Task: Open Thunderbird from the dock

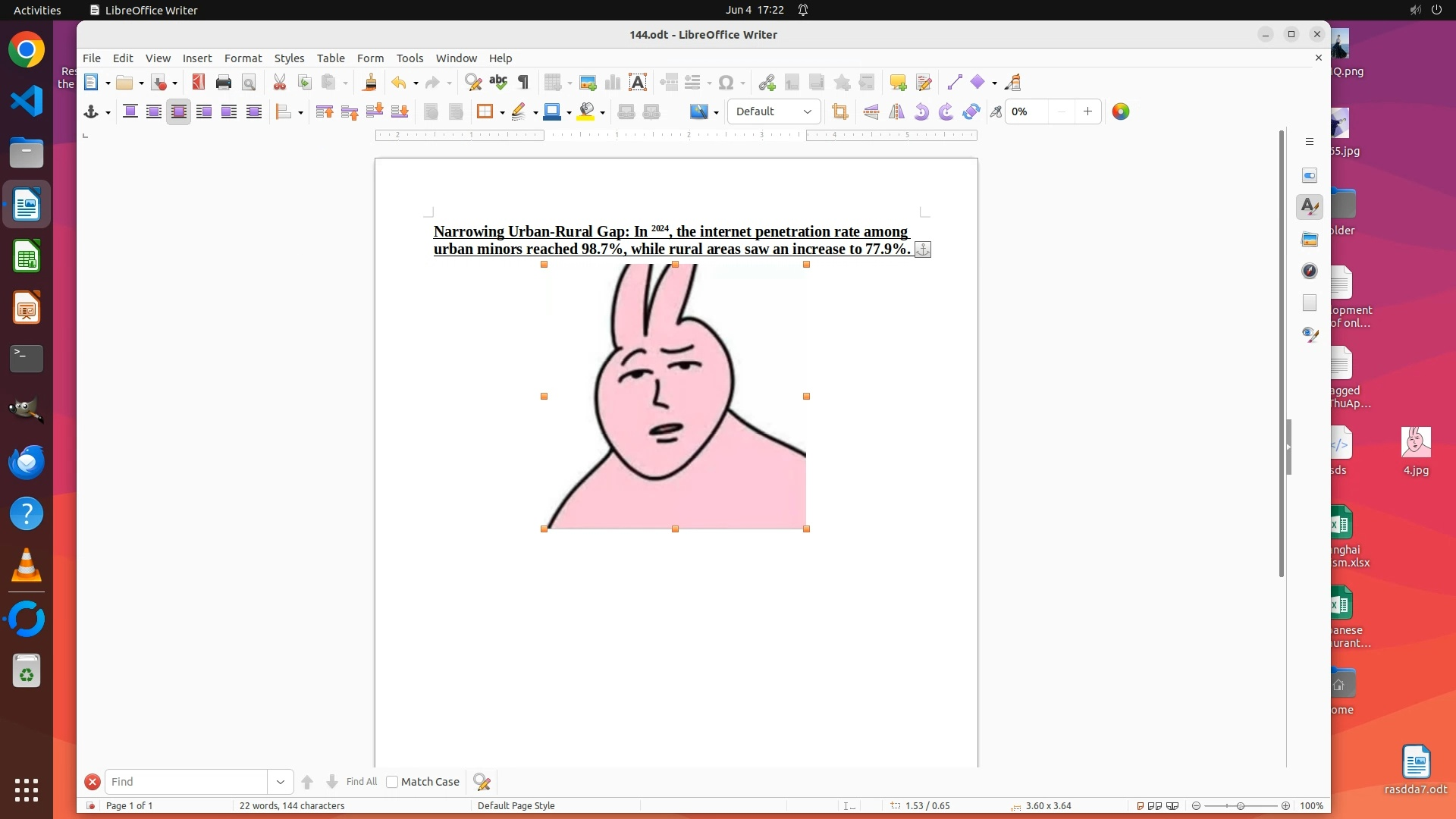Action: [x=27, y=463]
